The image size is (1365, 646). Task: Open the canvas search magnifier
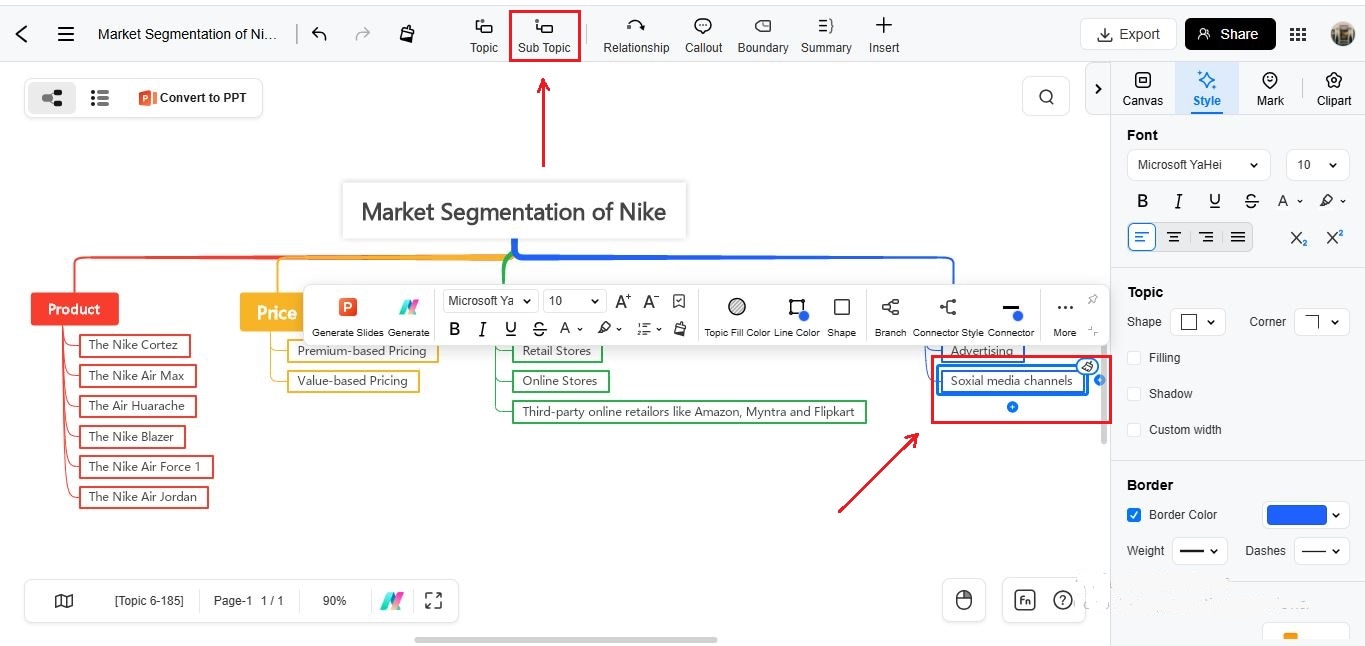(x=1046, y=97)
